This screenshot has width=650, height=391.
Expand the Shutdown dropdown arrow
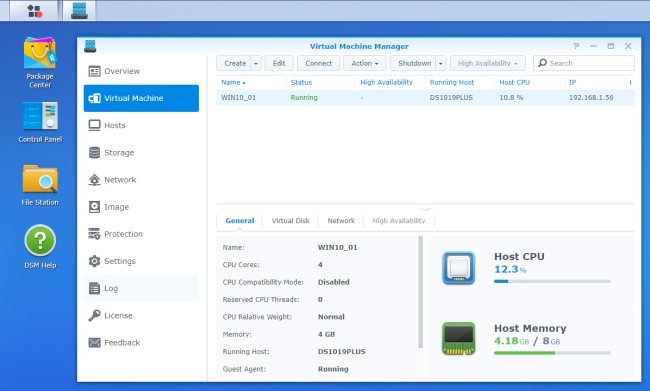click(441, 63)
